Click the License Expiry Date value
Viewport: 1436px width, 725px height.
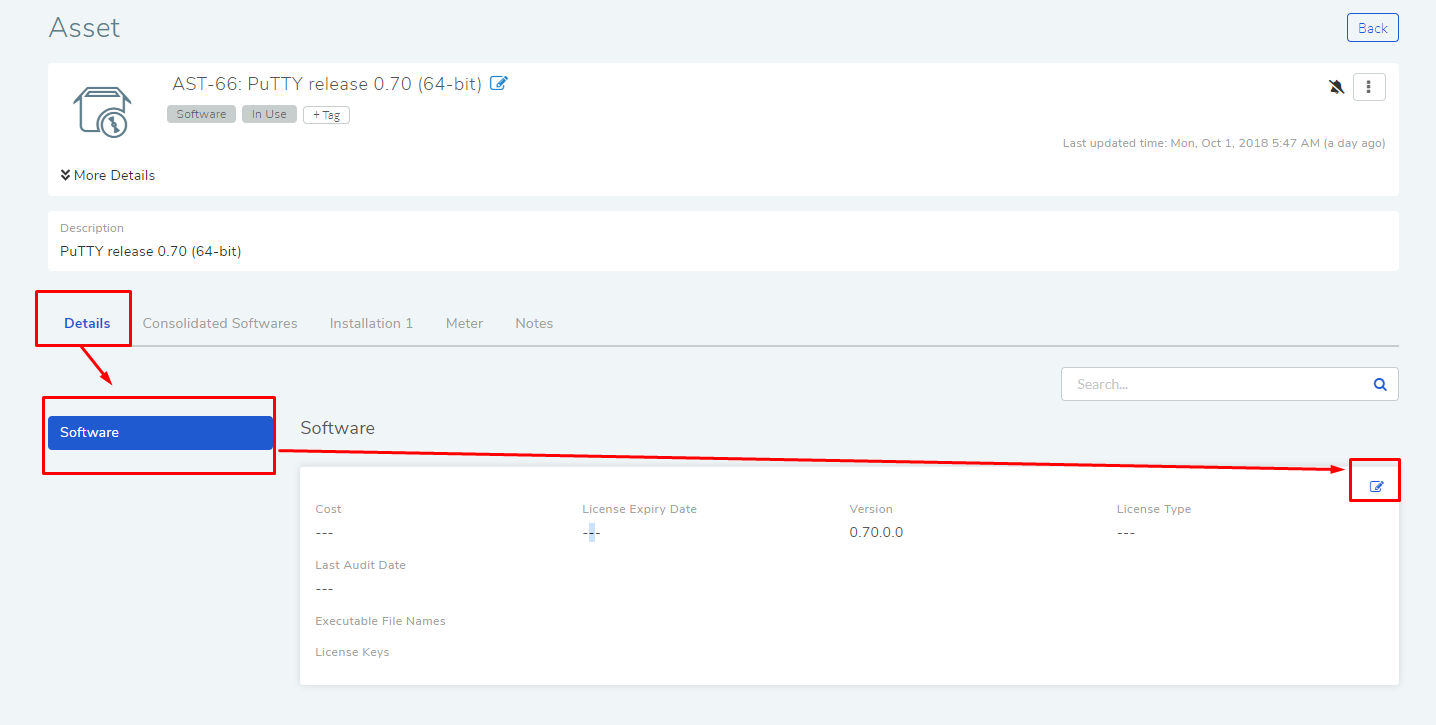(591, 532)
